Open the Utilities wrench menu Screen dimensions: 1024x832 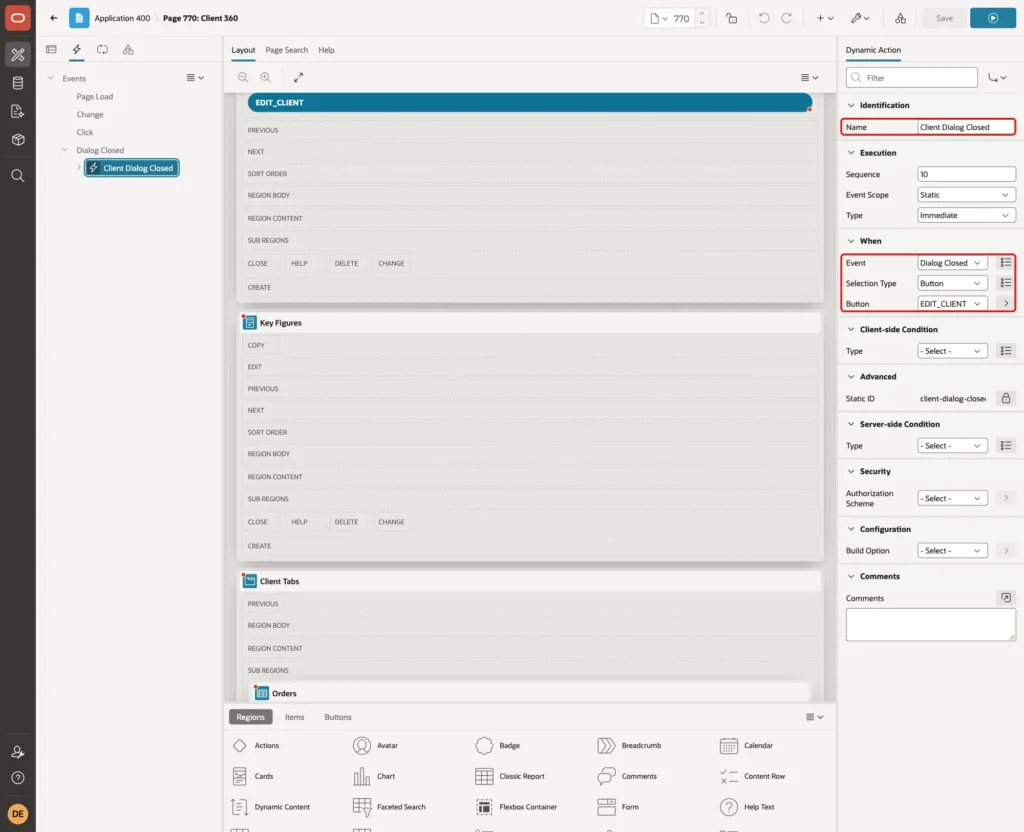pos(859,18)
